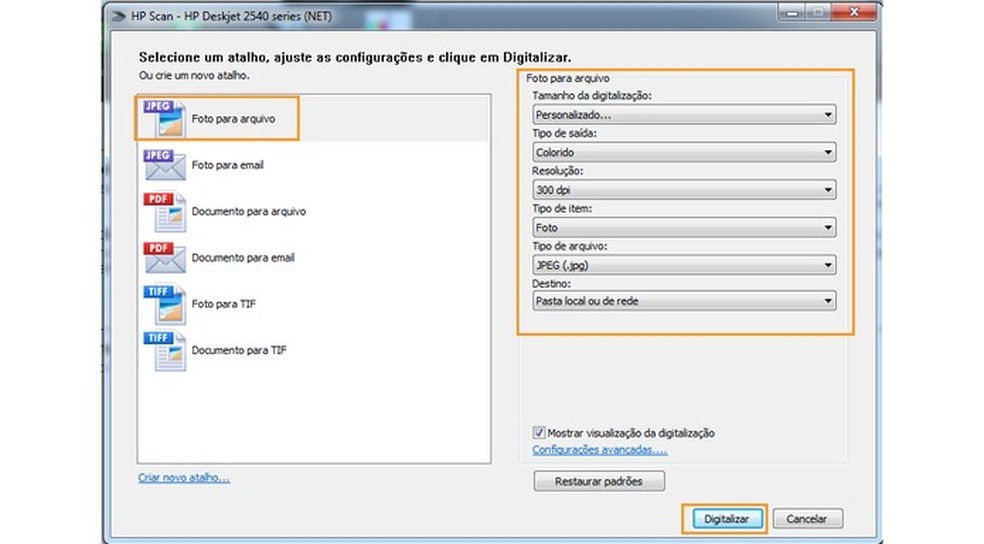Viewport: 984px width, 544px height.
Task: Open the 'Tamanho da digitalização' dropdown
Action: 684,115
